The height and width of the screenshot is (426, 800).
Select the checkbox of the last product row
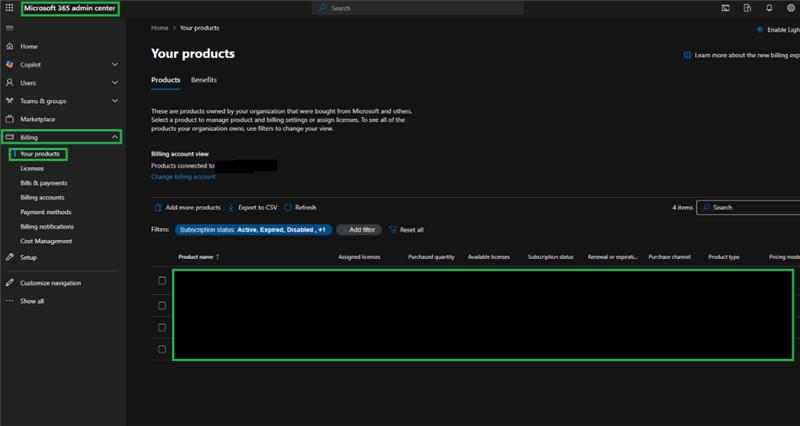click(162, 349)
